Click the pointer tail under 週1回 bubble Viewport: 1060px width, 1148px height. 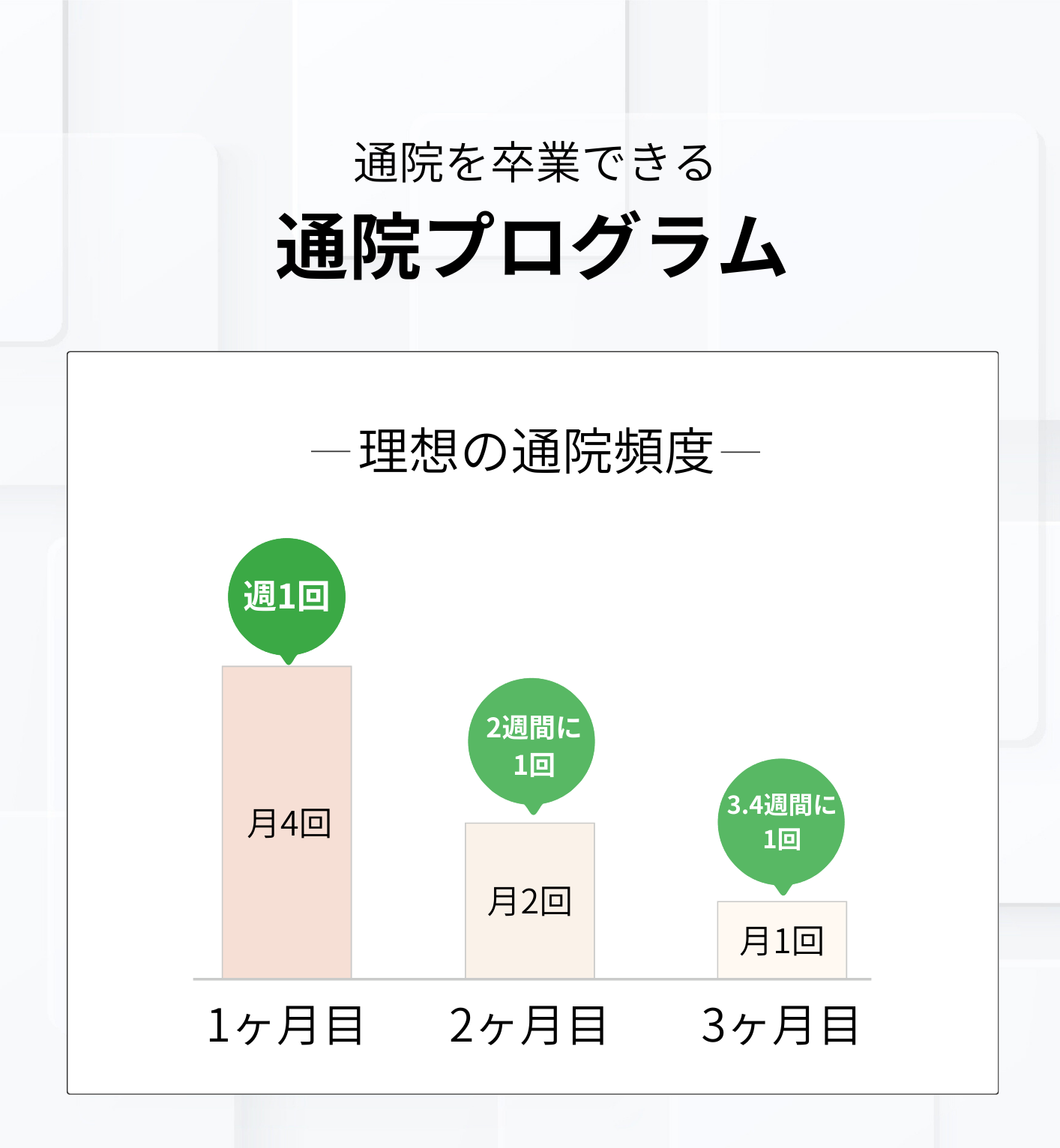288,659
